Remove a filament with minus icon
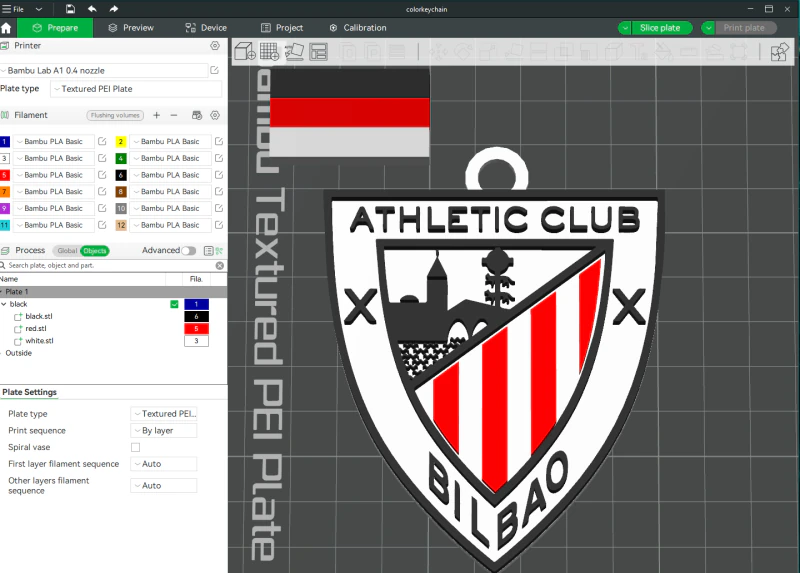Image resolution: width=800 pixels, height=573 pixels. pyautogui.click(x=174, y=115)
